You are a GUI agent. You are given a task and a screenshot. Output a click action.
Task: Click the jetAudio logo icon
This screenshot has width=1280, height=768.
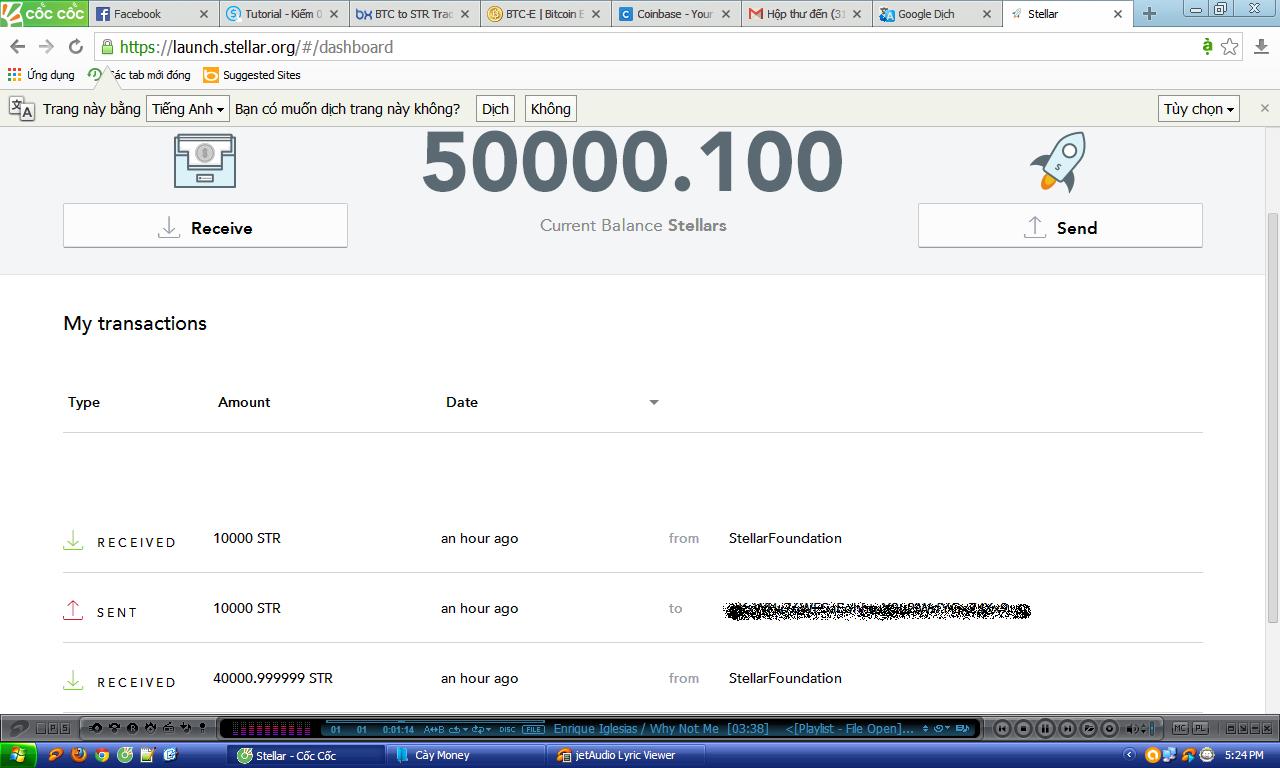(x=19, y=728)
